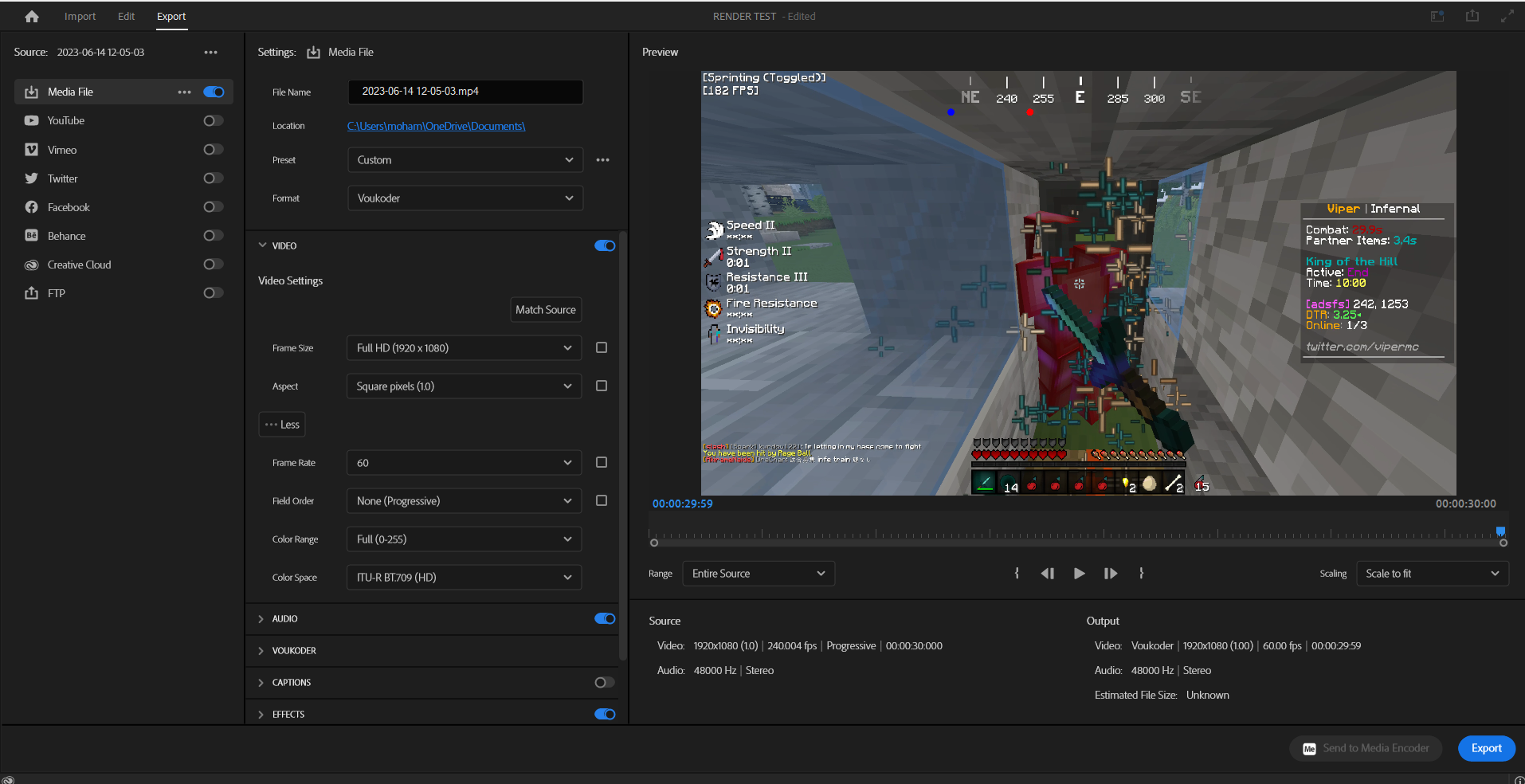Step back one frame in preview
The image size is (1525, 784).
click(1047, 574)
